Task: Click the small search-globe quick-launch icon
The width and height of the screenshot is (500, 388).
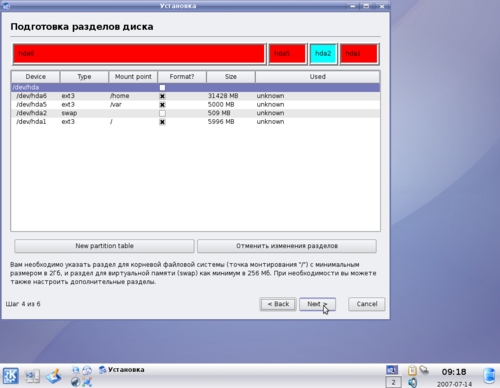Action: tap(76, 370)
